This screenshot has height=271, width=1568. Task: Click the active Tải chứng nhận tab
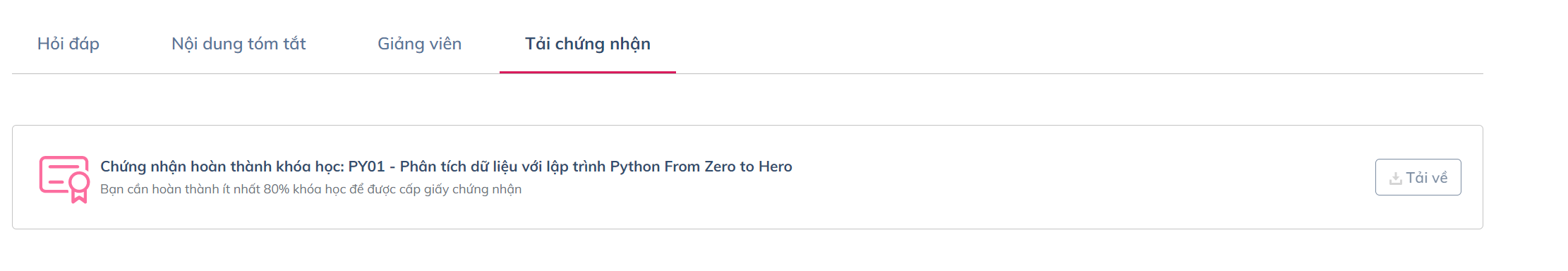(588, 44)
